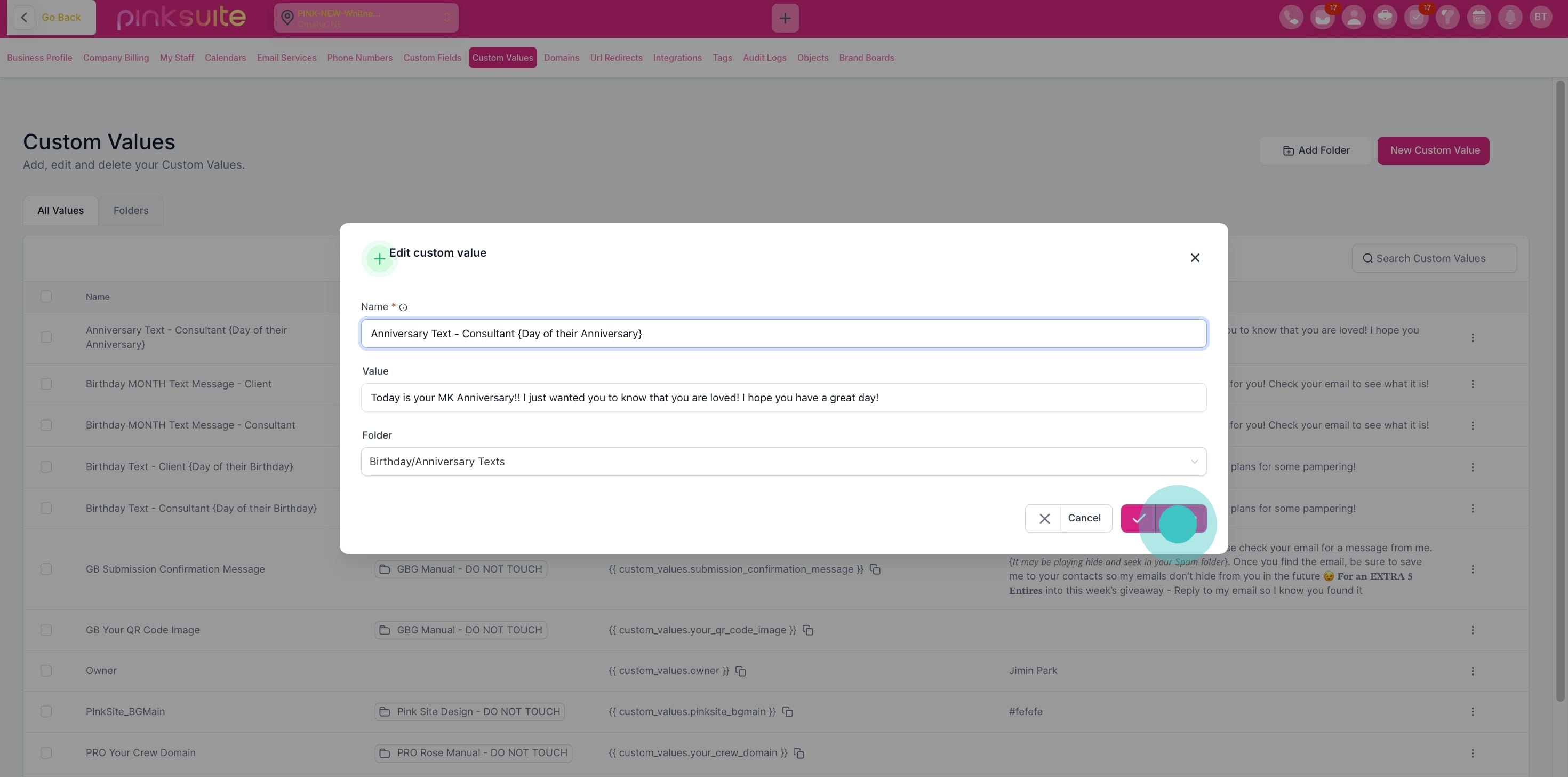1568x777 pixels.
Task: Switch to the Folders tab
Action: 130,211
